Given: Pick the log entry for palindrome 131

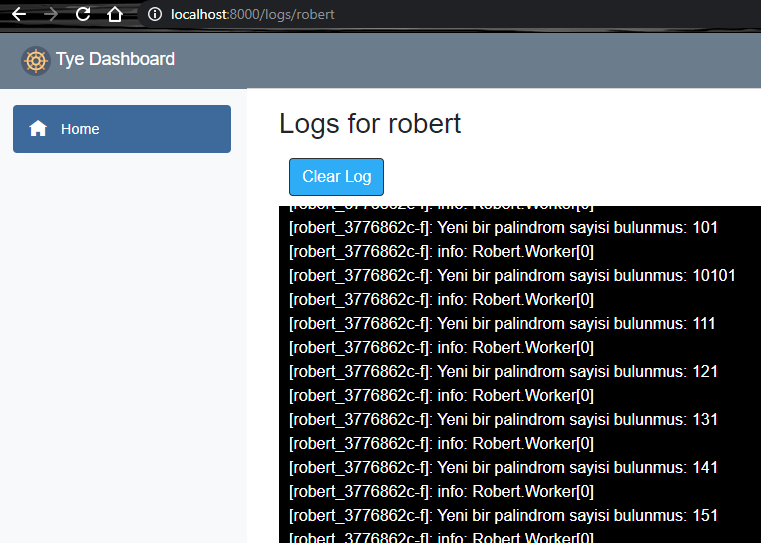Looking at the screenshot, I should [x=503, y=420].
